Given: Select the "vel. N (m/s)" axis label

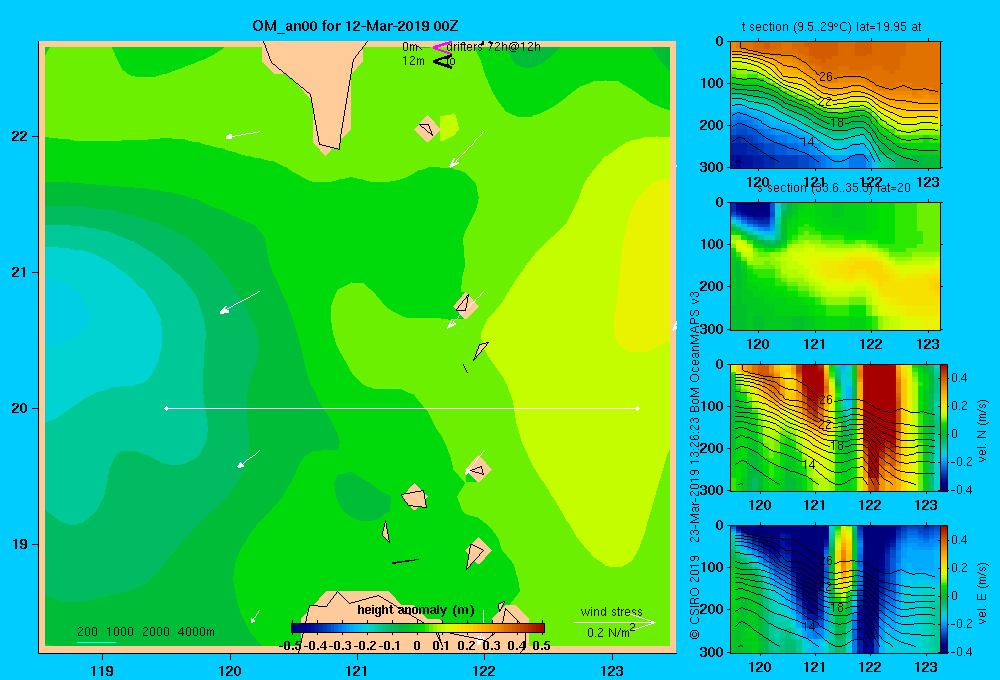Looking at the screenshot, I should click(982, 431).
